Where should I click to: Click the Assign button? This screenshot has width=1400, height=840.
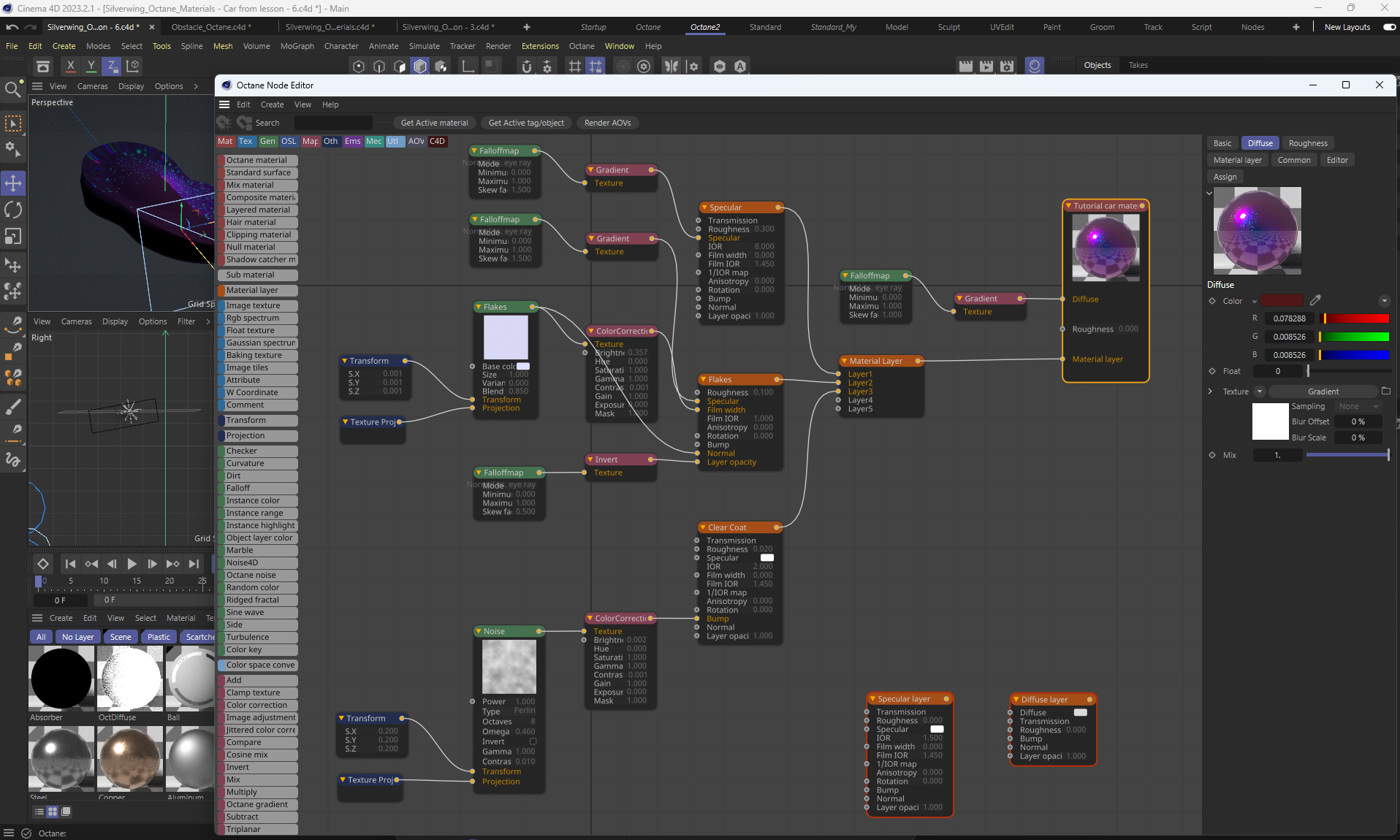[1225, 177]
